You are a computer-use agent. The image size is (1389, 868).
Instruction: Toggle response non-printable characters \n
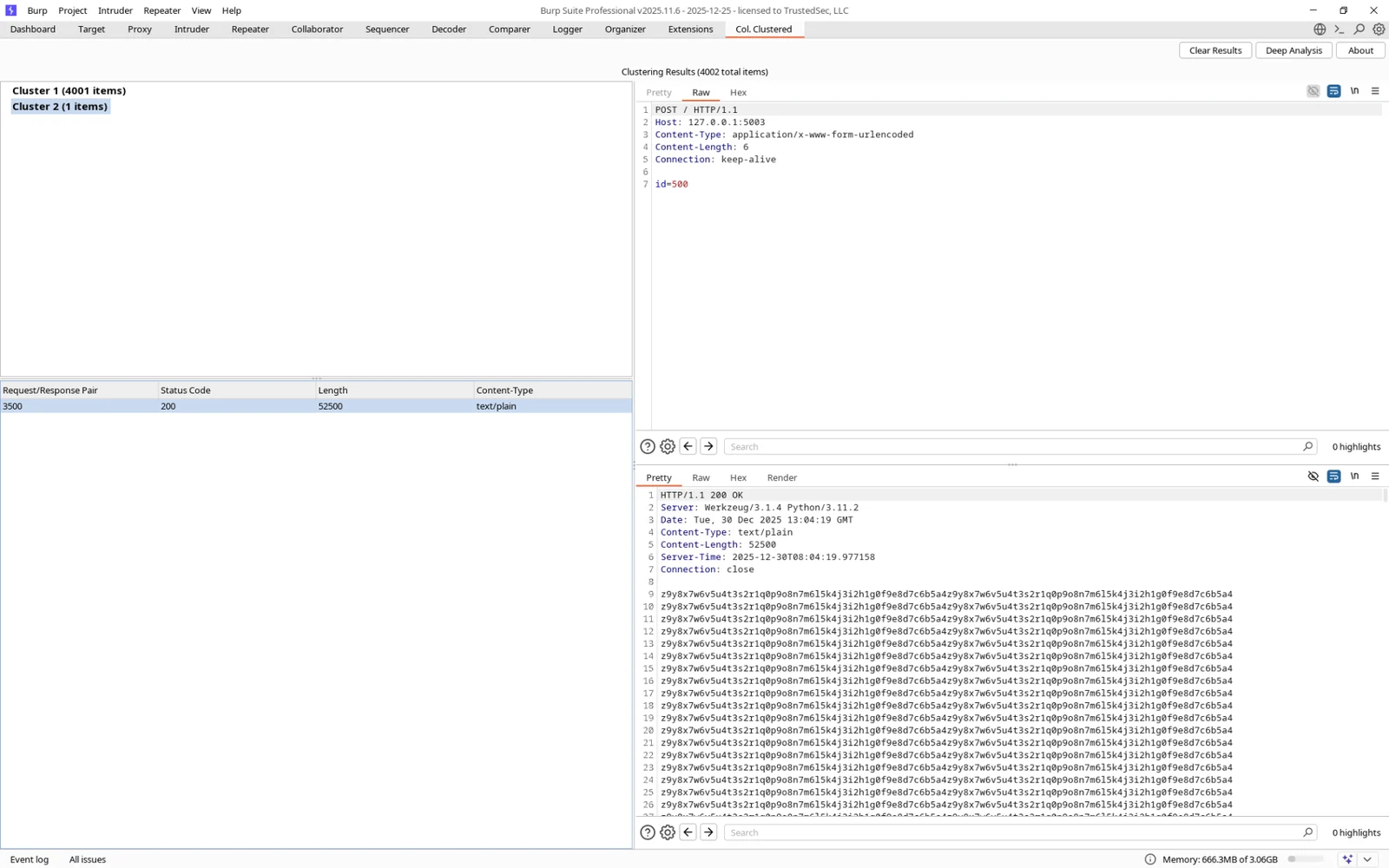pos(1354,477)
